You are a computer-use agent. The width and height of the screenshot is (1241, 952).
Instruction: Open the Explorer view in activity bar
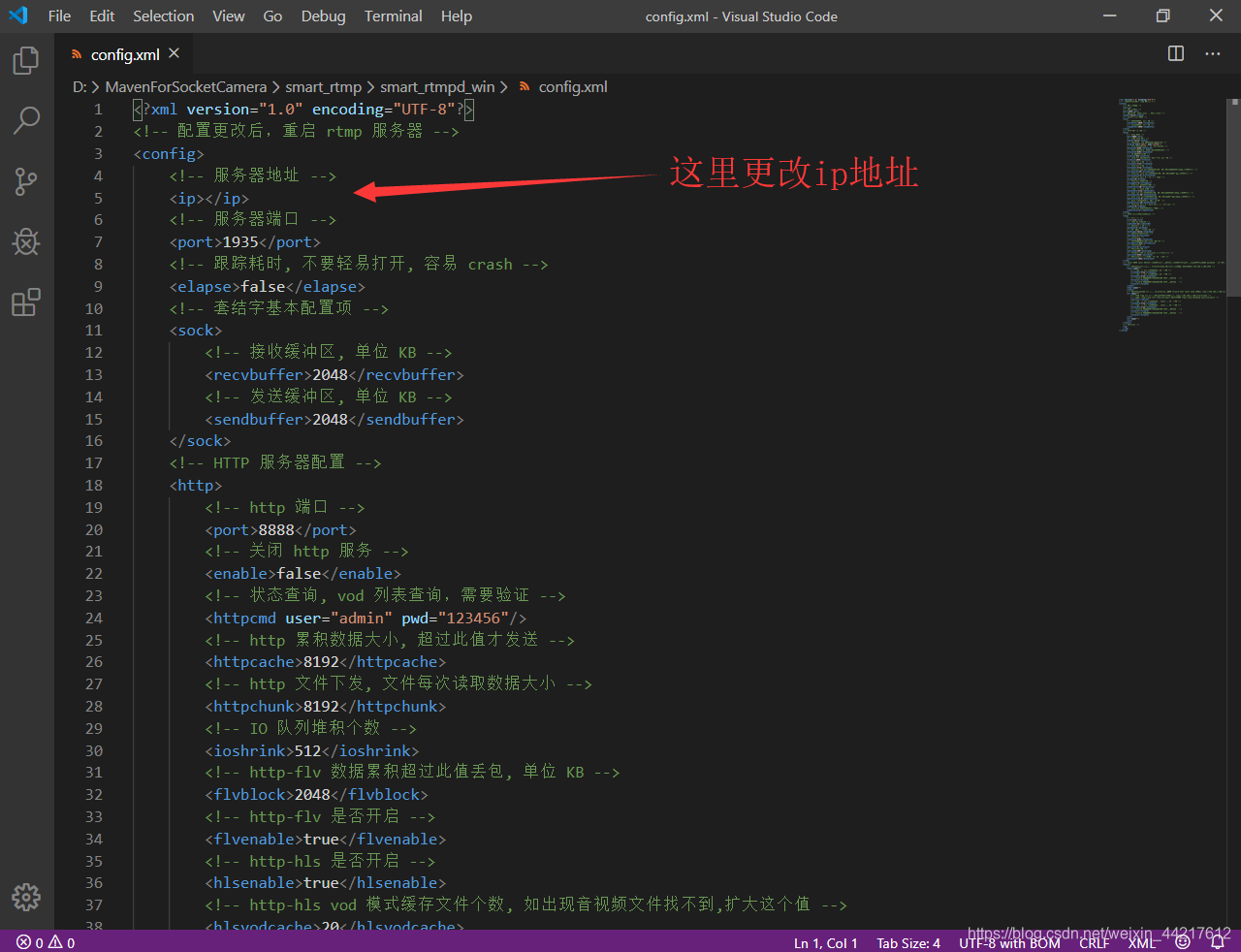pyautogui.click(x=26, y=61)
